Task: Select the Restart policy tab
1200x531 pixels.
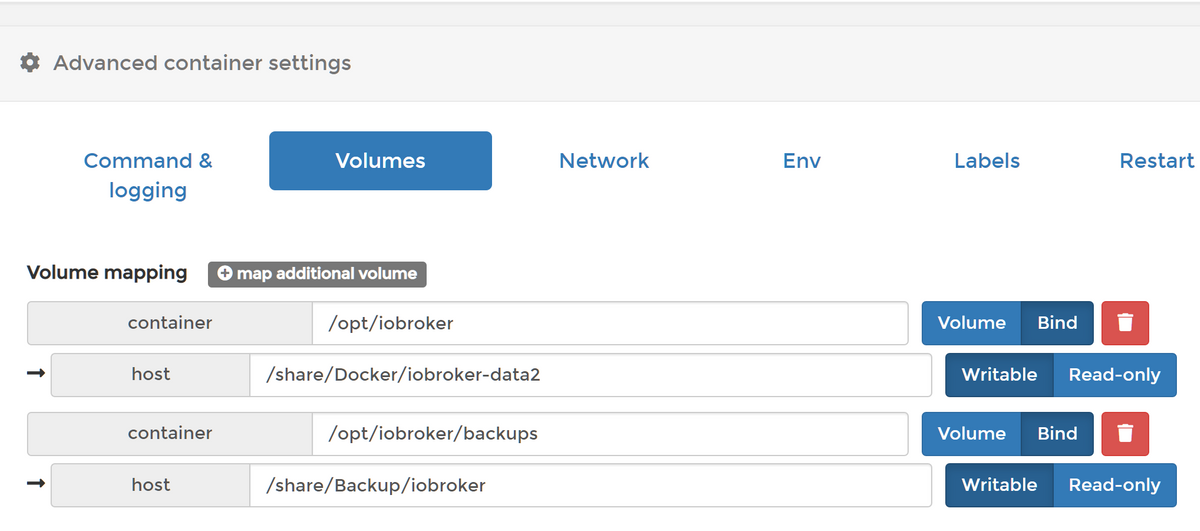Action: 1157,161
